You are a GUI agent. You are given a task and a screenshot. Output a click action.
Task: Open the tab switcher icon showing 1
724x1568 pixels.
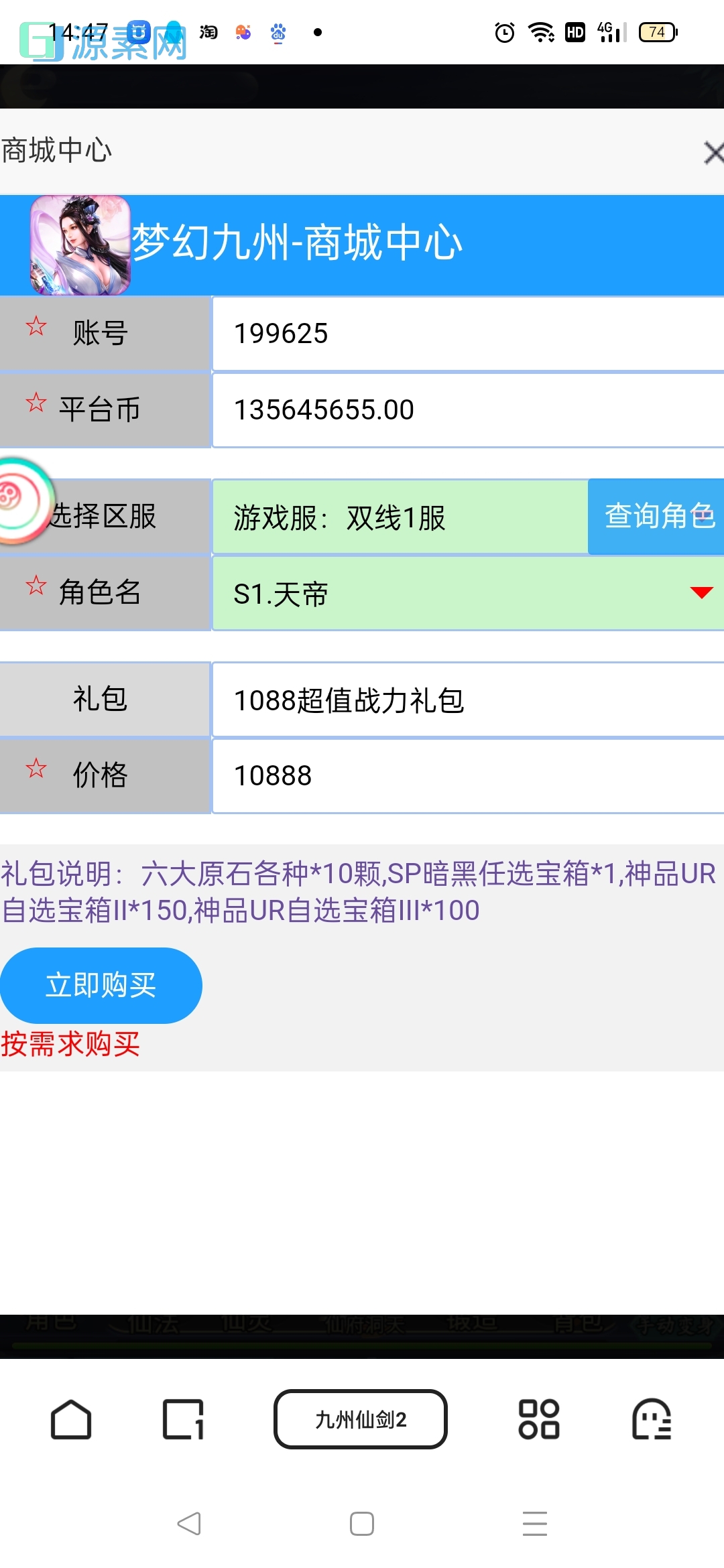(x=182, y=1420)
